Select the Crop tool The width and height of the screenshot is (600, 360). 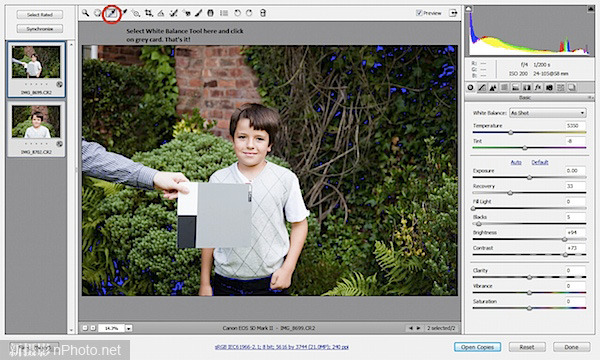coord(149,13)
